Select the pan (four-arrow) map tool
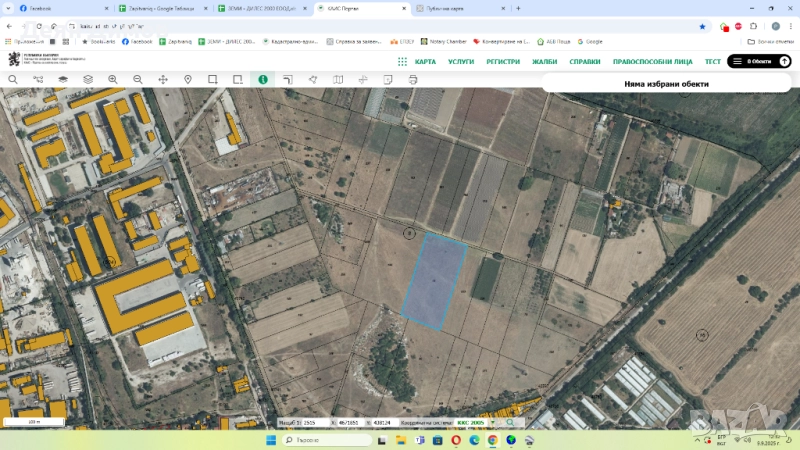800x450 pixels. tap(163, 79)
